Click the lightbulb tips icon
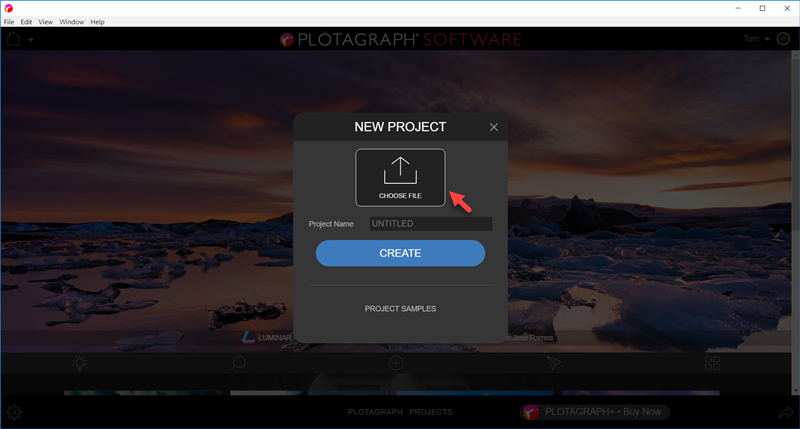Screen dimensions: 800x429 [x=80, y=363]
